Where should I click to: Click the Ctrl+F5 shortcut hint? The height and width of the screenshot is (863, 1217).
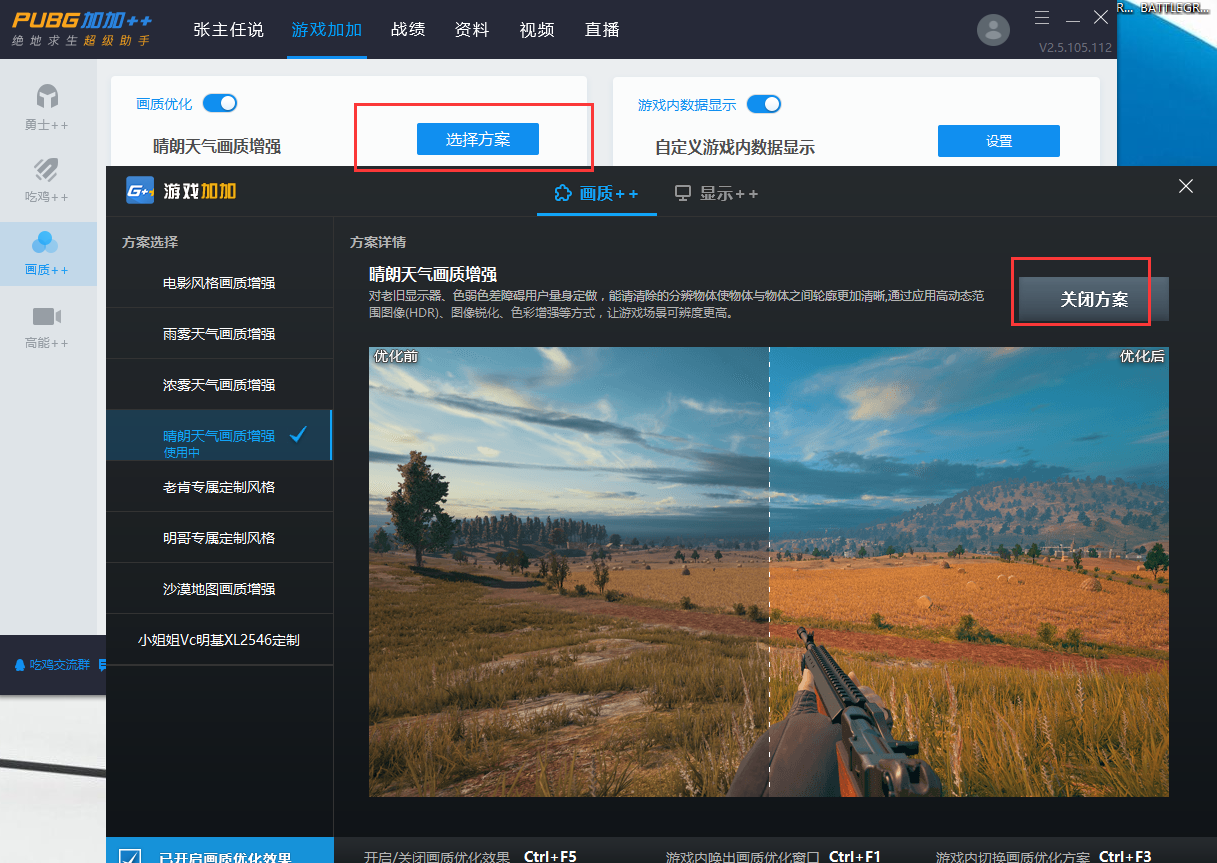pyautogui.click(x=550, y=857)
